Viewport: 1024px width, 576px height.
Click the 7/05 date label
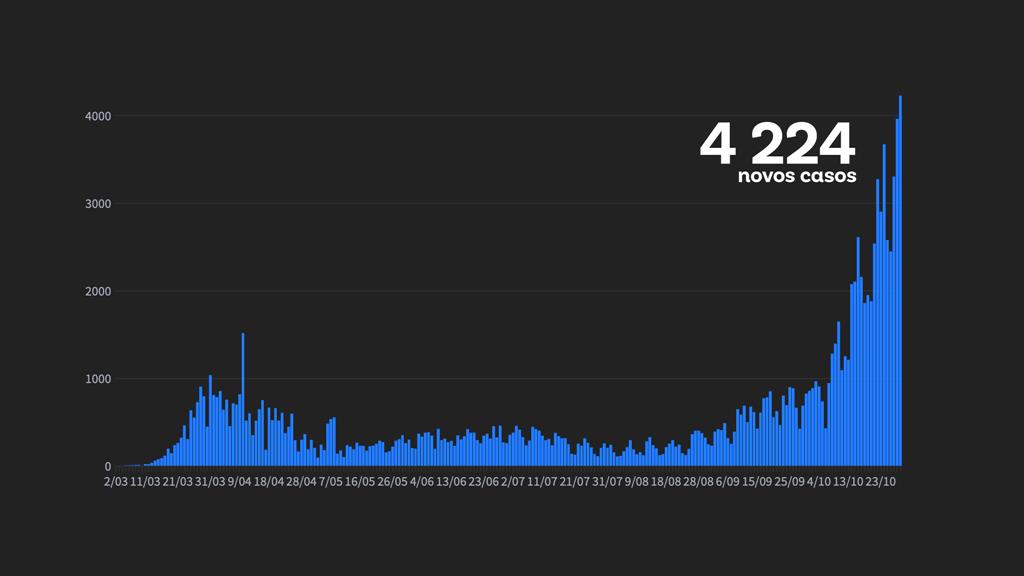point(331,482)
